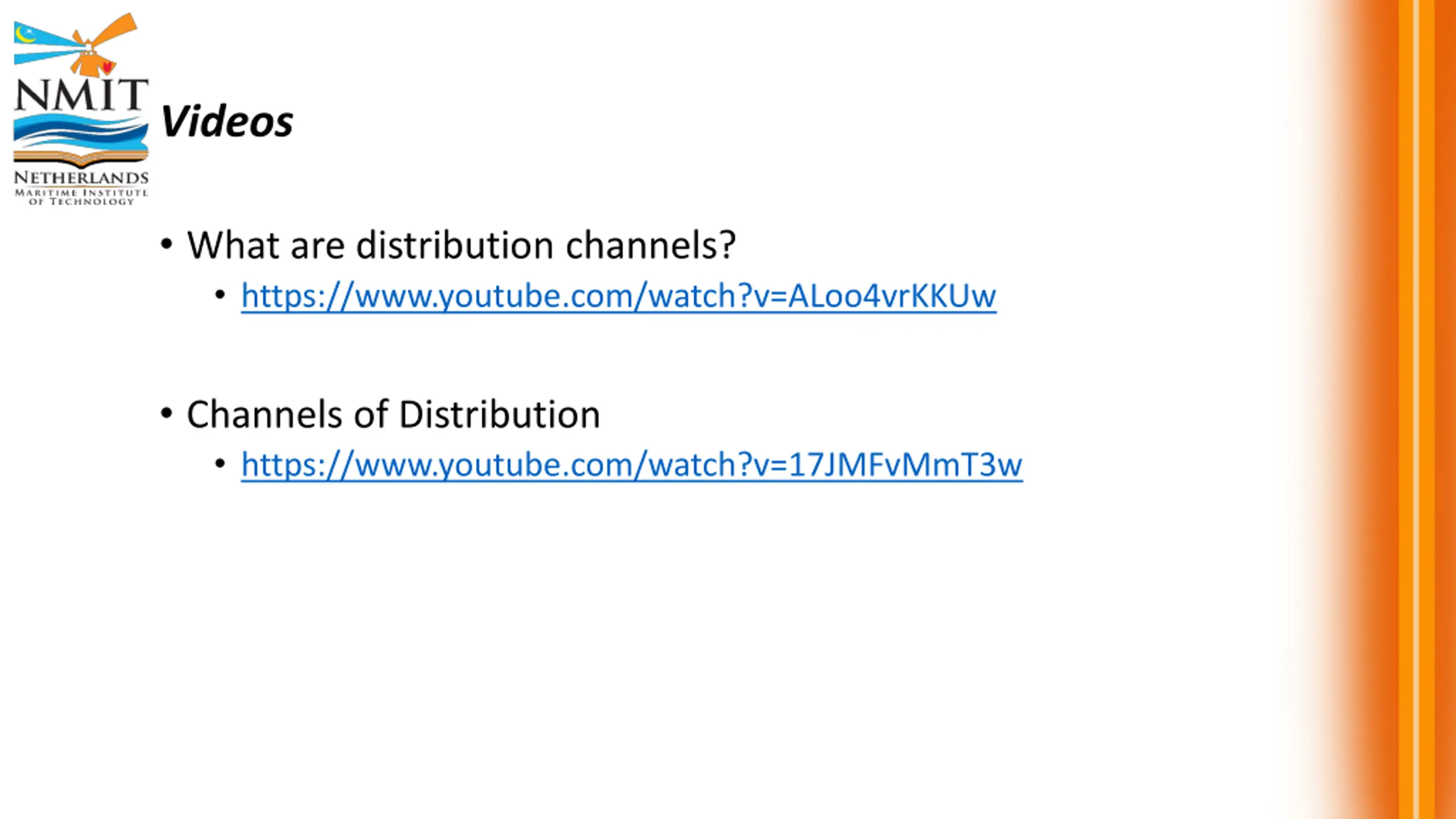The image size is (1456, 819).
Task: Click the dark orange band at the right edge
Action: point(1445,409)
